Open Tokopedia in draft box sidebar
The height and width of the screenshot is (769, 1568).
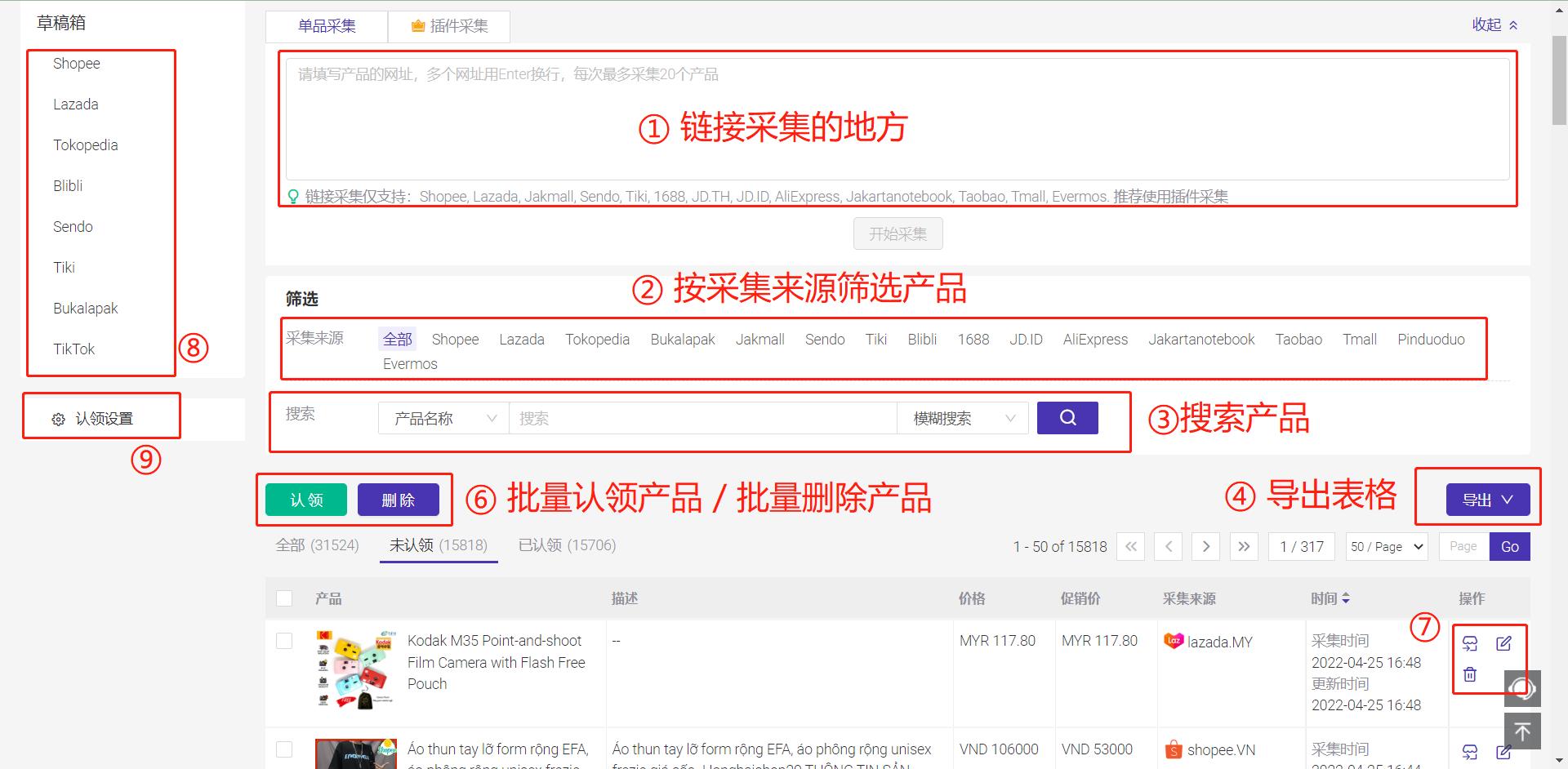86,145
